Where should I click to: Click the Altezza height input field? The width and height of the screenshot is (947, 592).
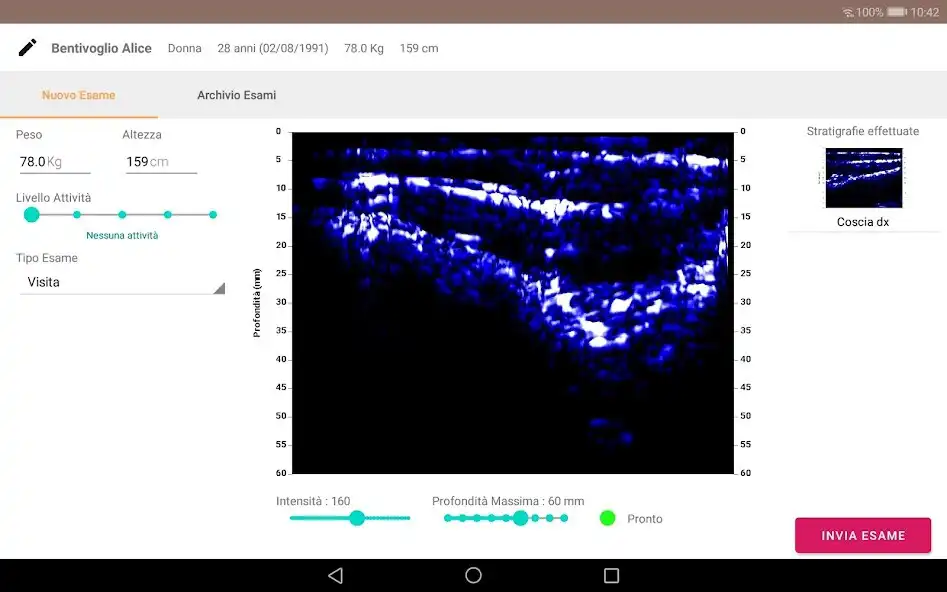tap(160, 161)
